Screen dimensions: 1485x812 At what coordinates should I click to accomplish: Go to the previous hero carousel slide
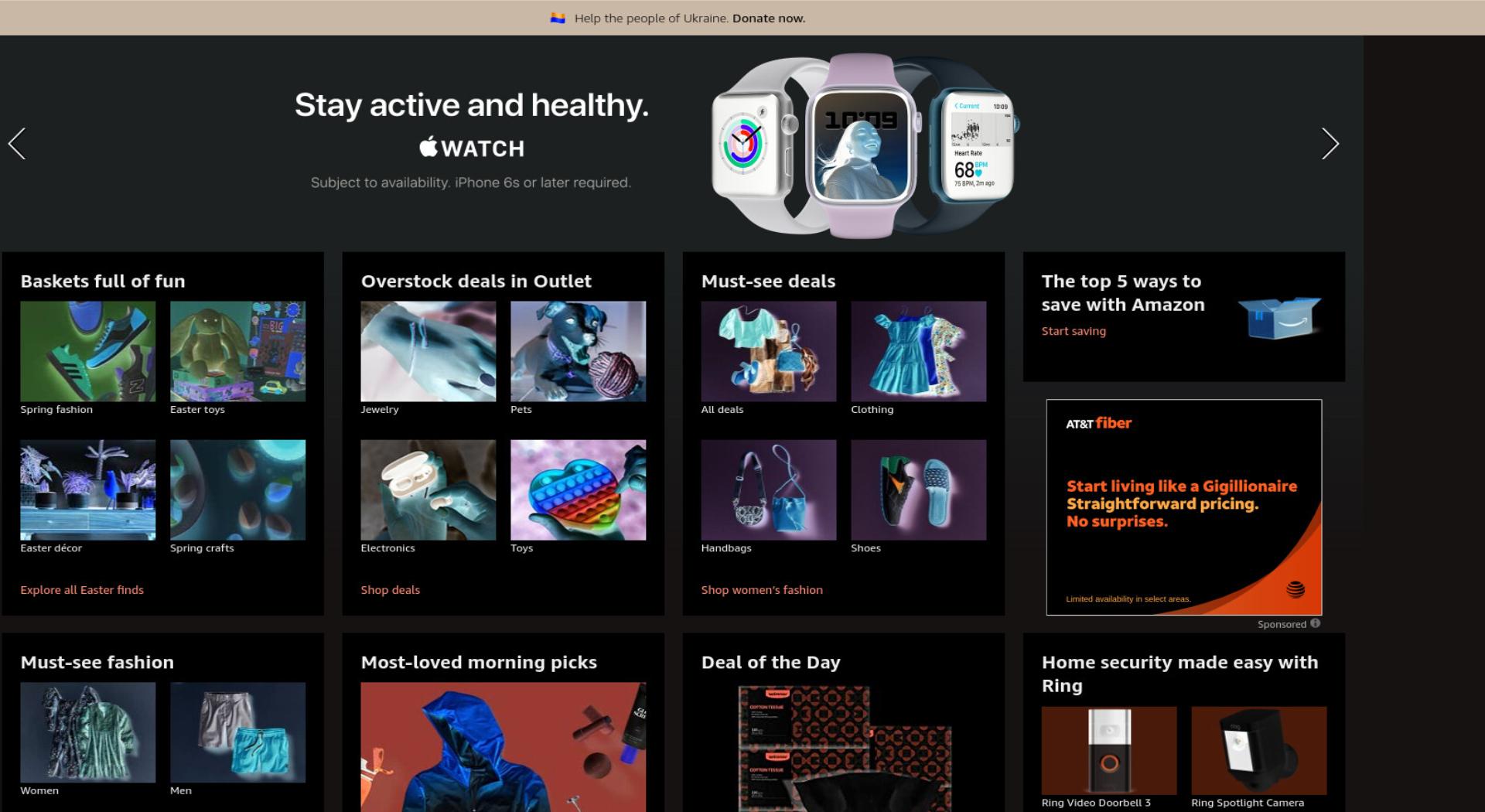coord(17,144)
